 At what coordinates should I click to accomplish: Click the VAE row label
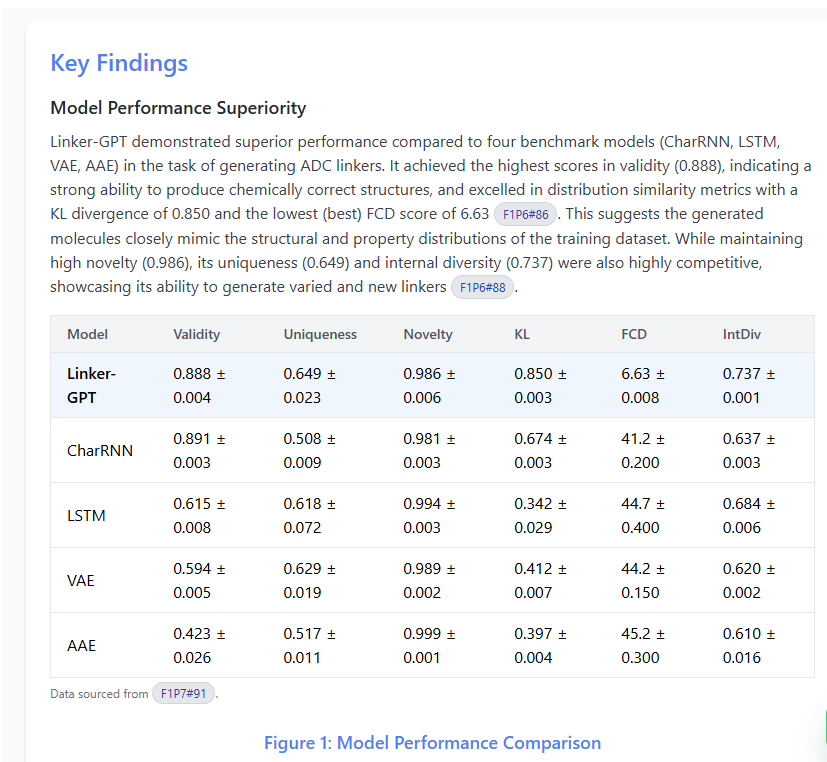81,580
